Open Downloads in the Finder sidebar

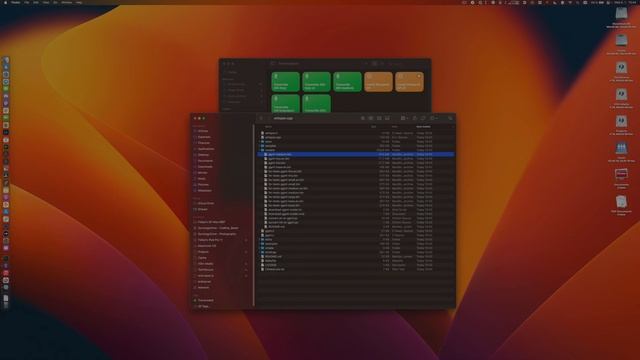point(205,167)
